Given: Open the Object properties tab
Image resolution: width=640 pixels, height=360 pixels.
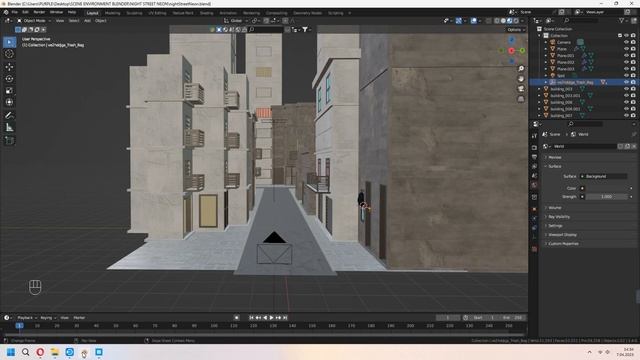Looking at the screenshot, I should click(534, 209).
